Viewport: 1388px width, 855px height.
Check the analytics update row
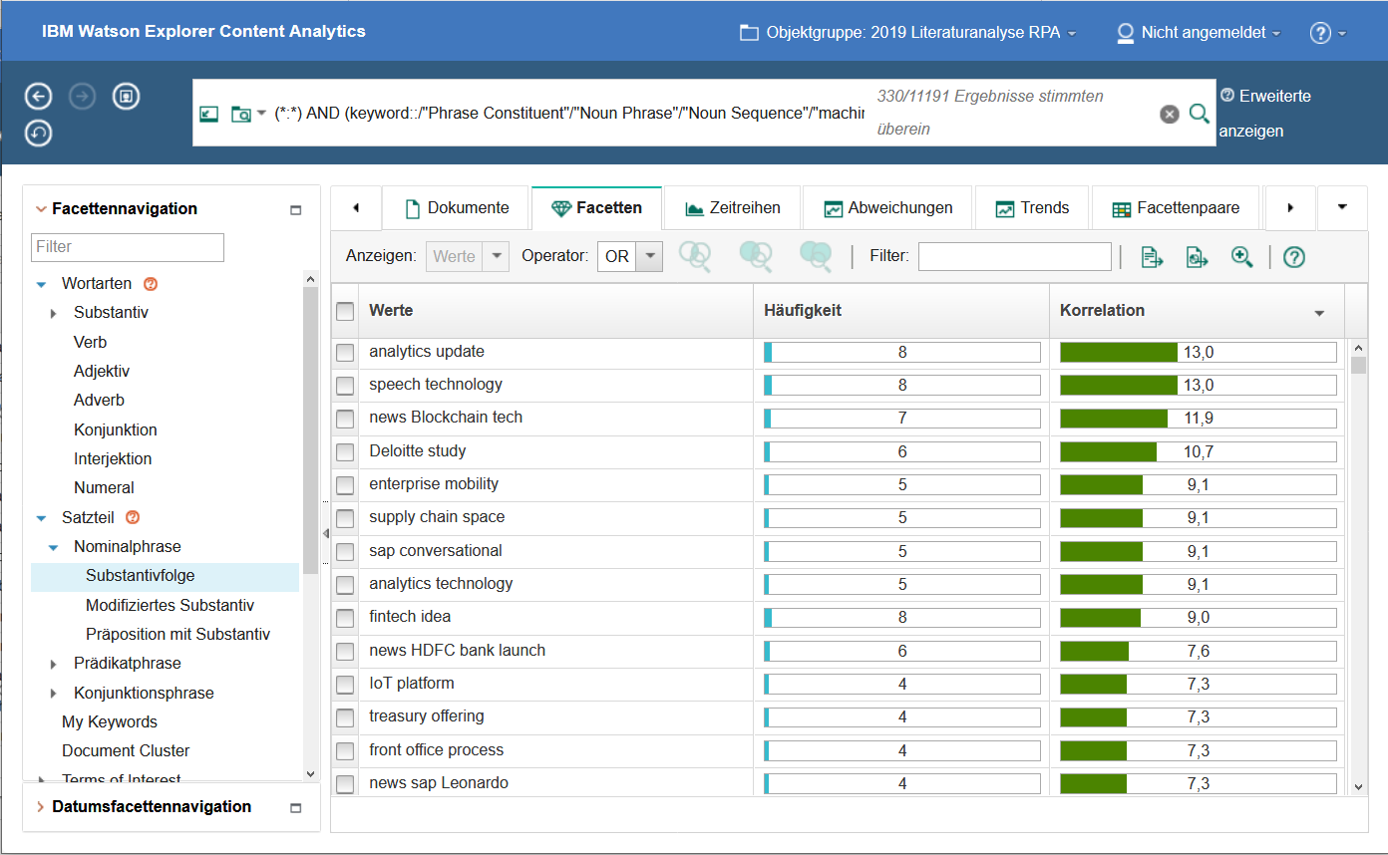coord(345,352)
